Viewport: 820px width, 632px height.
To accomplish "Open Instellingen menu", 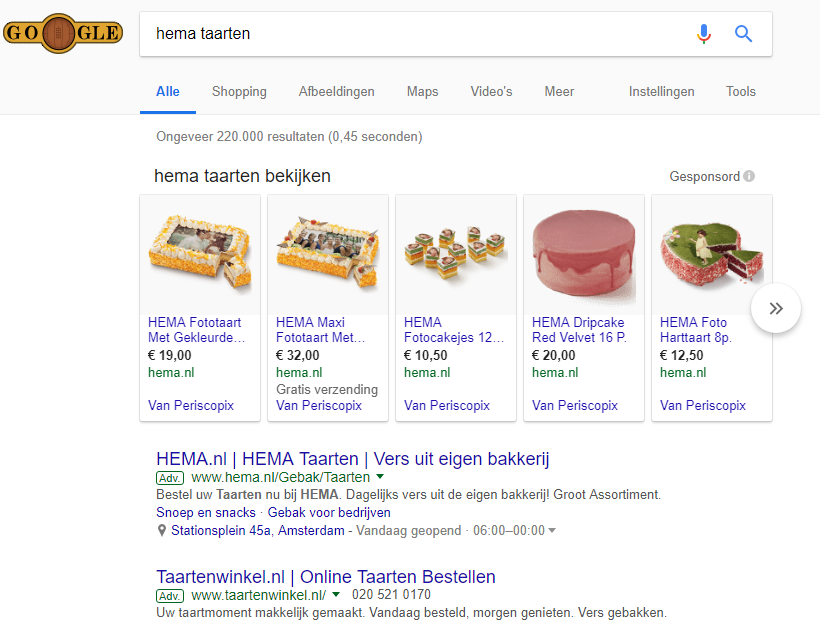I will point(662,91).
